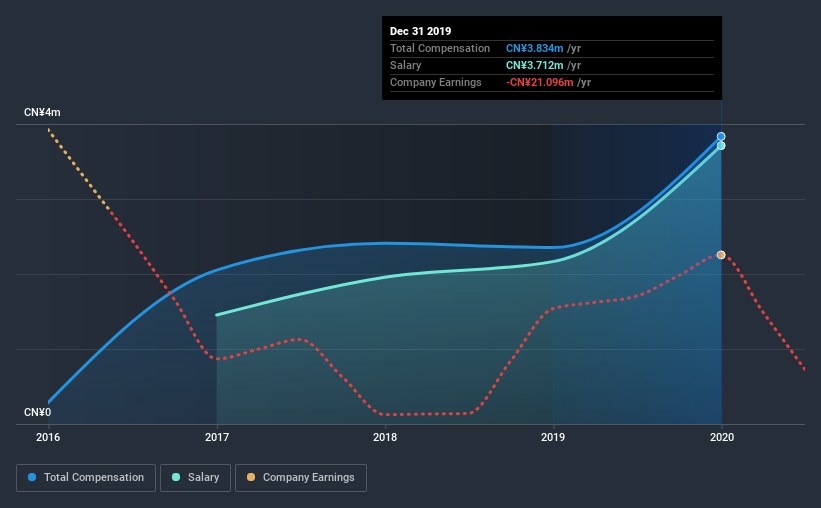This screenshot has width=821, height=508.
Task: Select the 2019 x-axis label
Action: [x=553, y=437]
